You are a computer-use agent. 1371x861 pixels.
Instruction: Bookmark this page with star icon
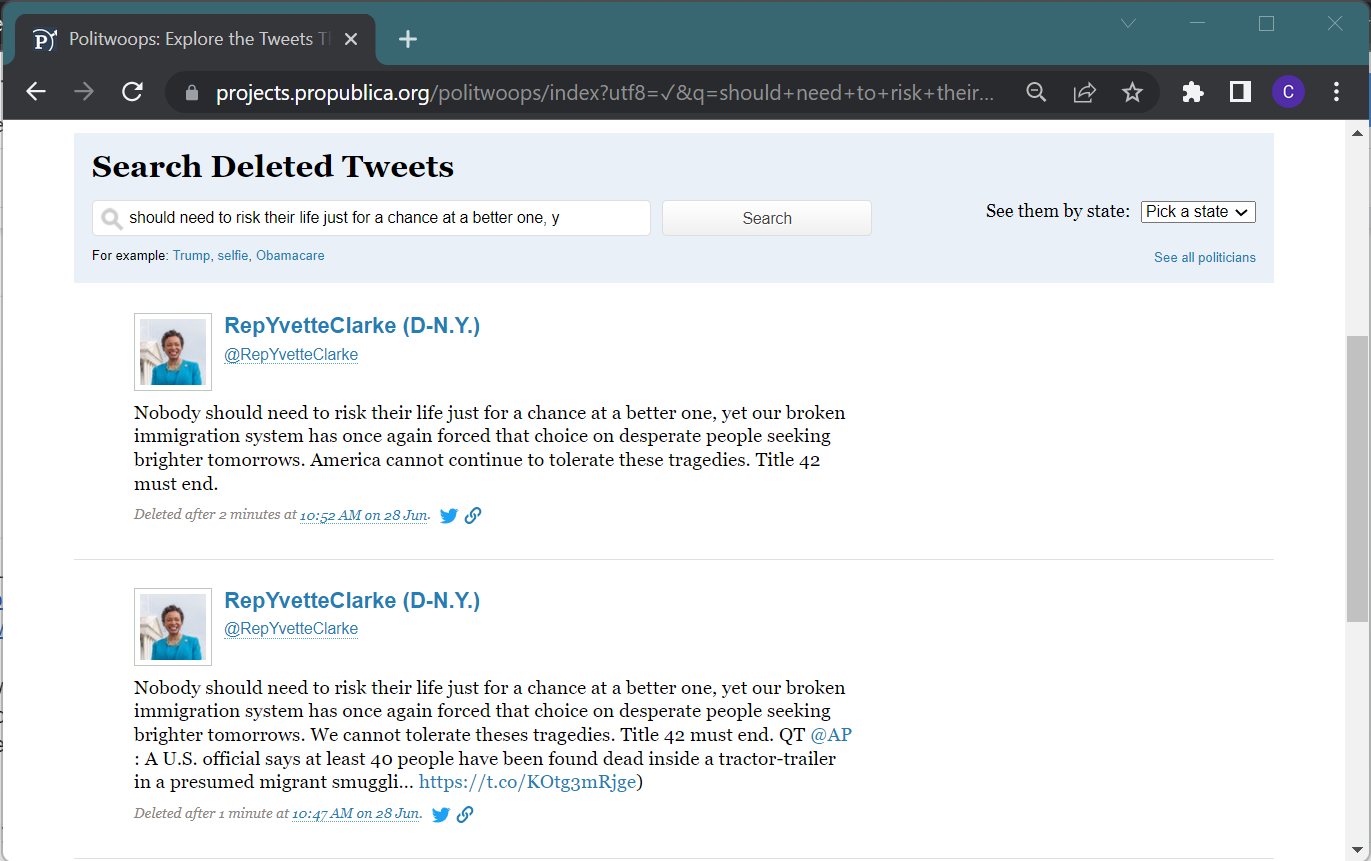[1132, 92]
